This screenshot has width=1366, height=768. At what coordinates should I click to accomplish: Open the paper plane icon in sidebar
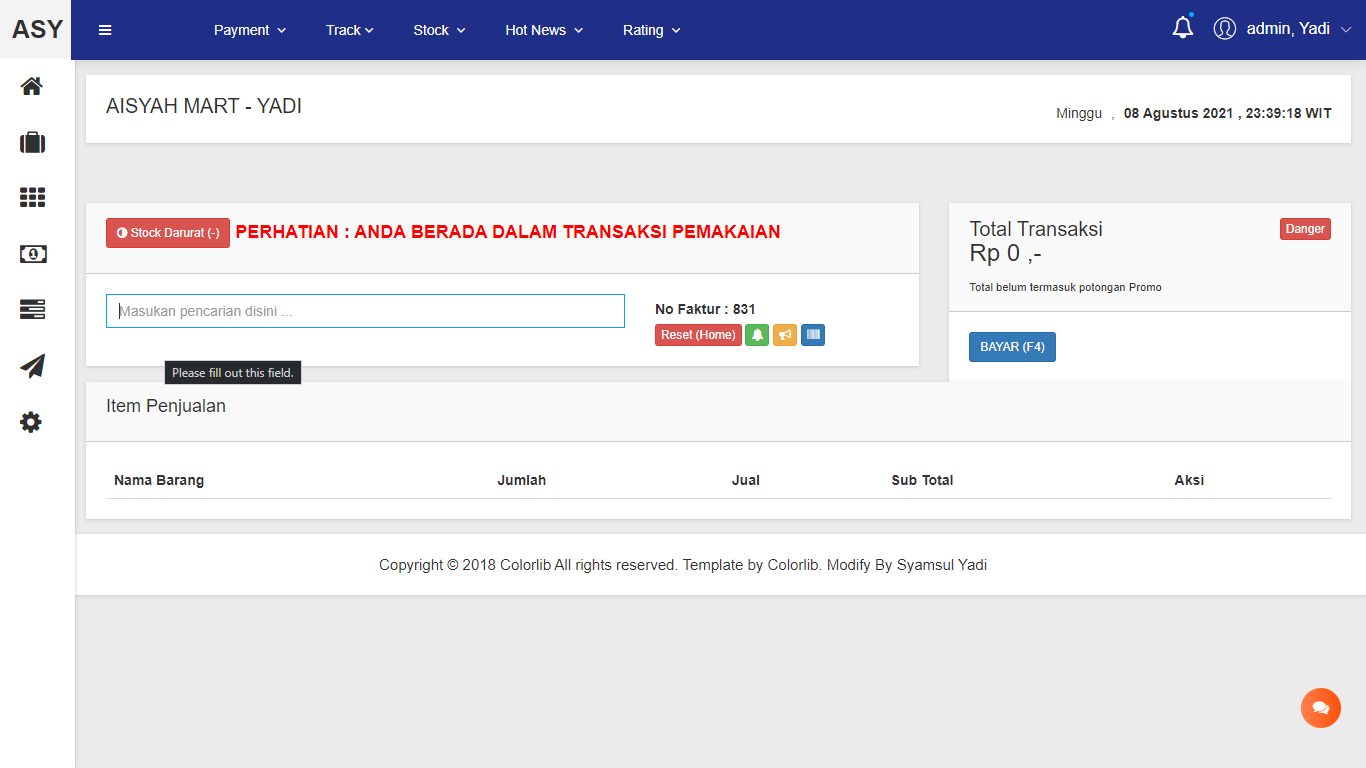[32, 366]
